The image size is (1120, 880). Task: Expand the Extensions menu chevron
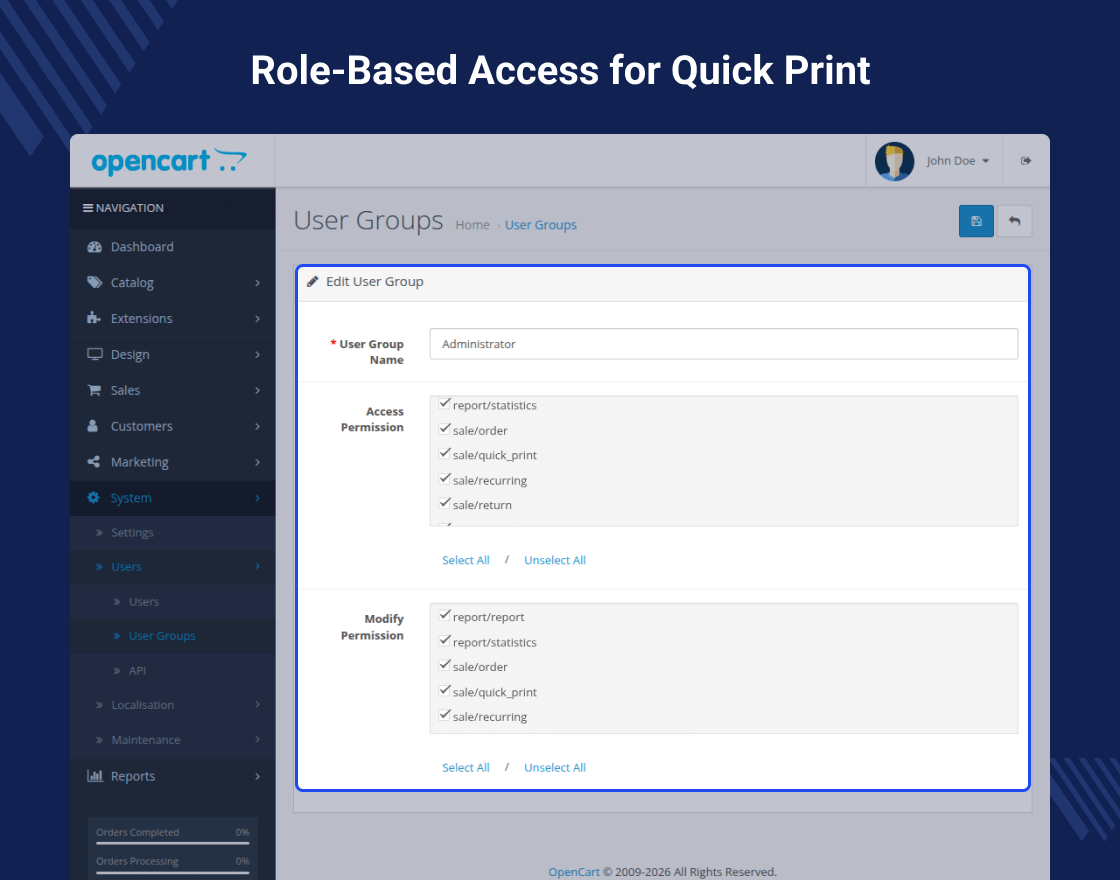click(x=257, y=319)
